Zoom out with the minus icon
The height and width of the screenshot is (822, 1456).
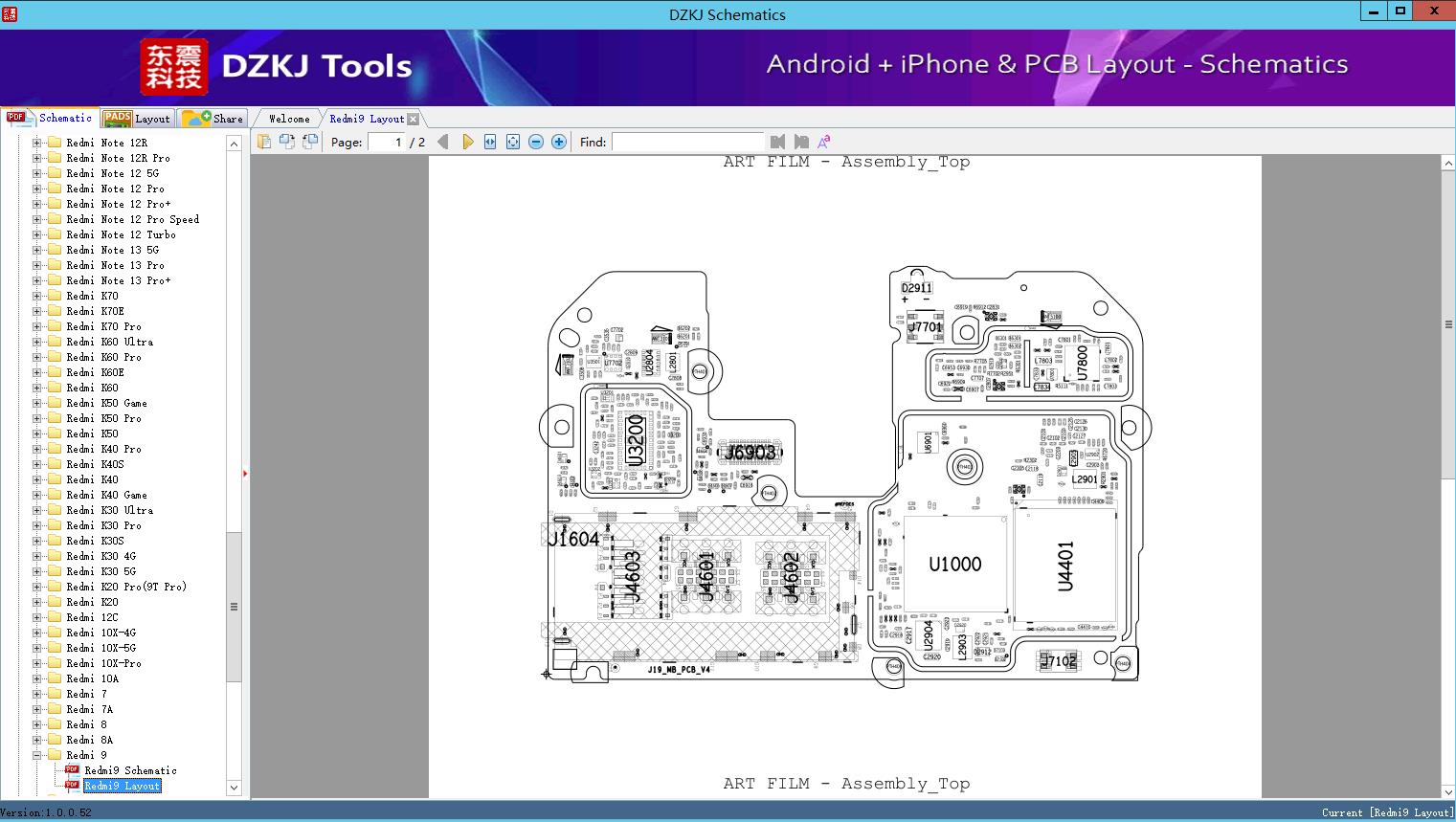coord(536,142)
